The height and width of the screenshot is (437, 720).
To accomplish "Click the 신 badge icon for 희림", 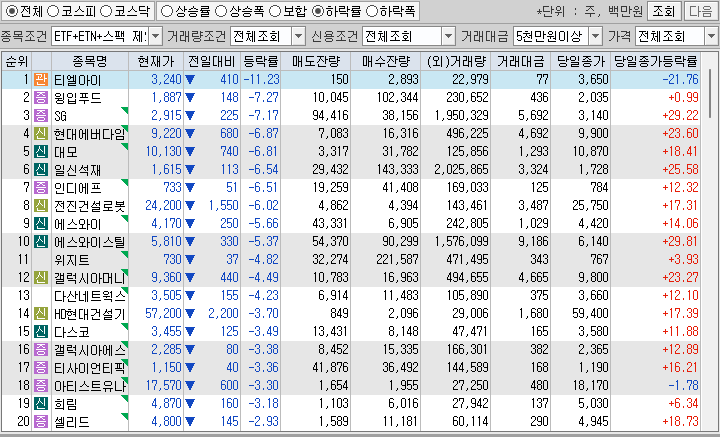I will tap(41, 404).
